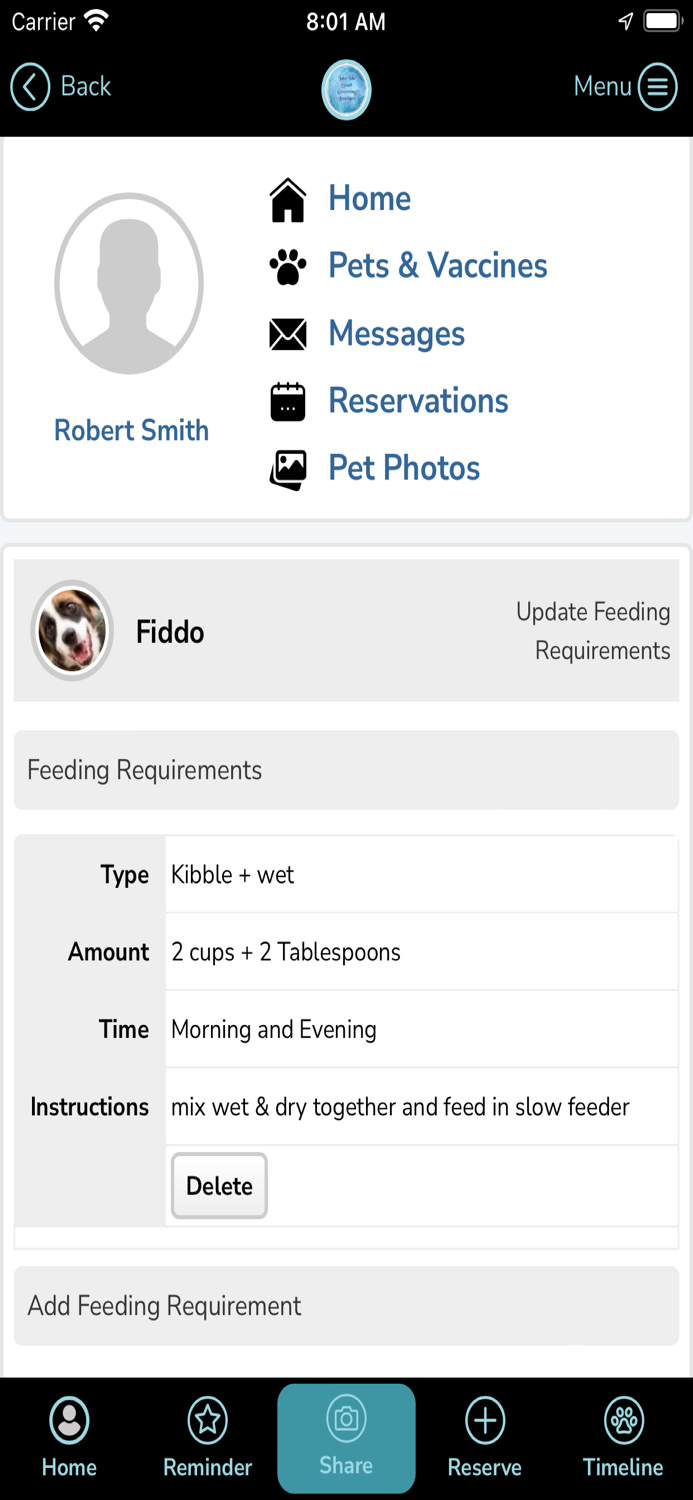Collapse the Feeding Requirements header
Screen dimensions: 693x1500
click(346, 770)
